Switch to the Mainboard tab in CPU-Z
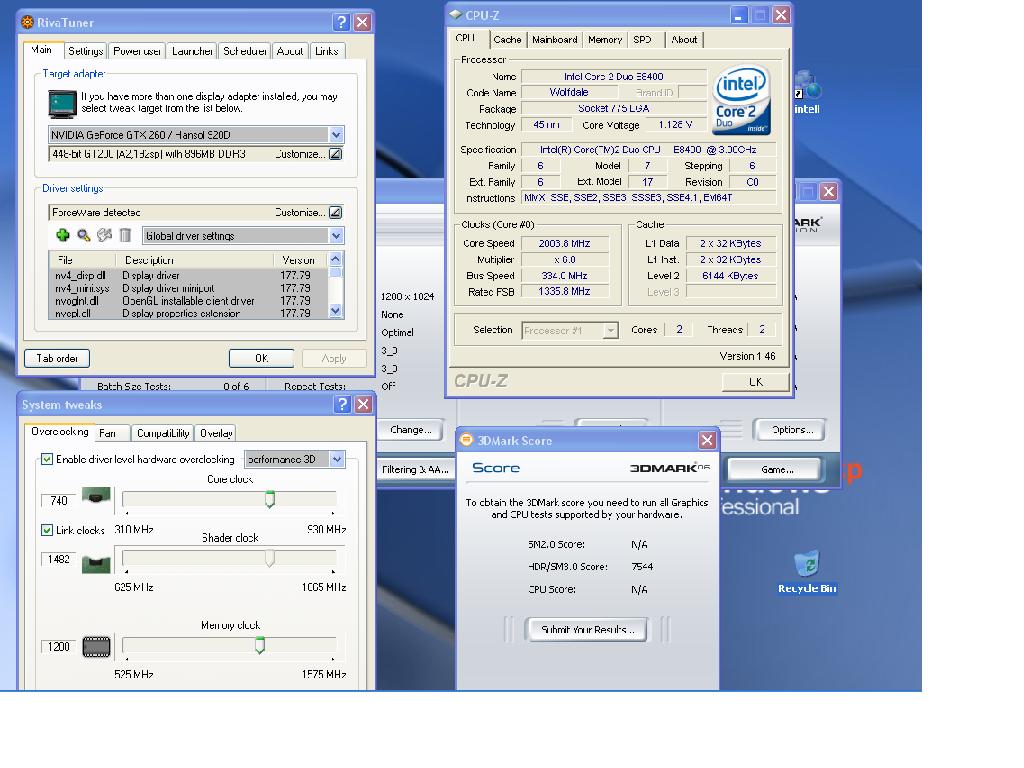 [x=554, y=40]
